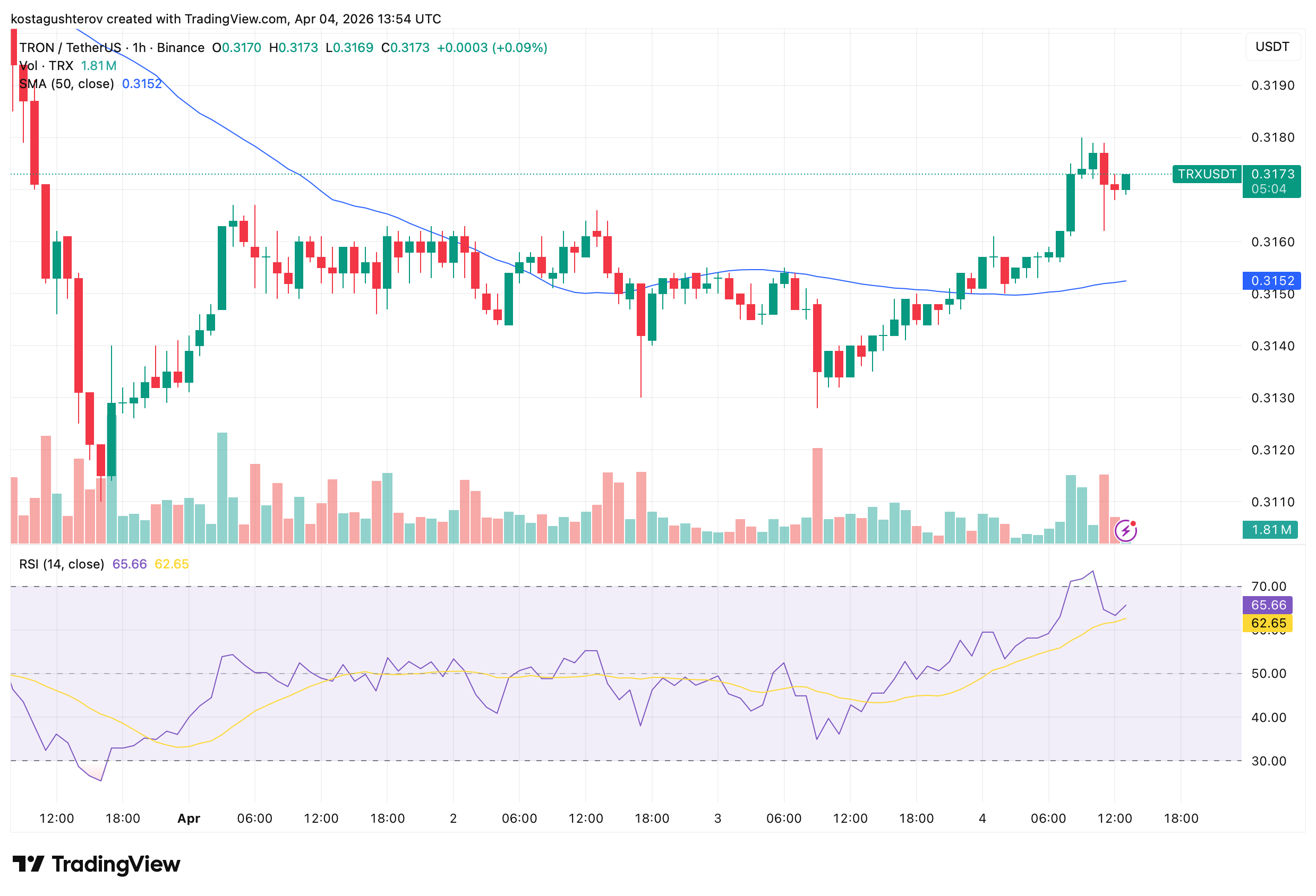
Task: Click the kostagushterov attribution link
Action: (58, 19)
